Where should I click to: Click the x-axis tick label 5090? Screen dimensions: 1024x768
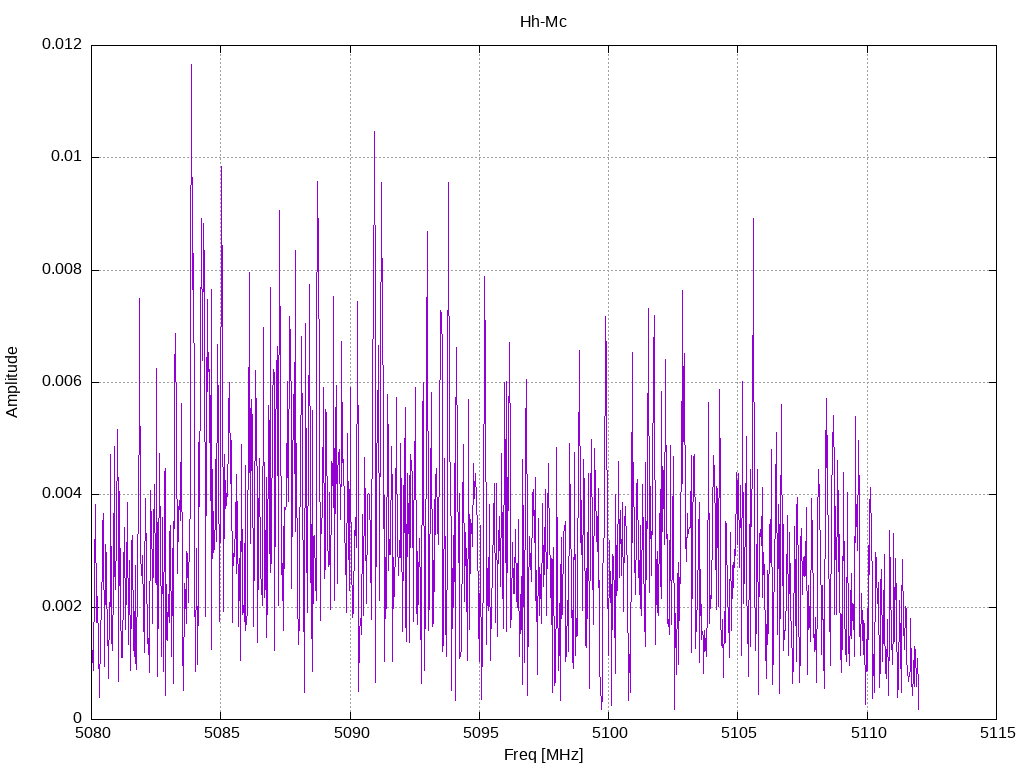click(351, 733)
